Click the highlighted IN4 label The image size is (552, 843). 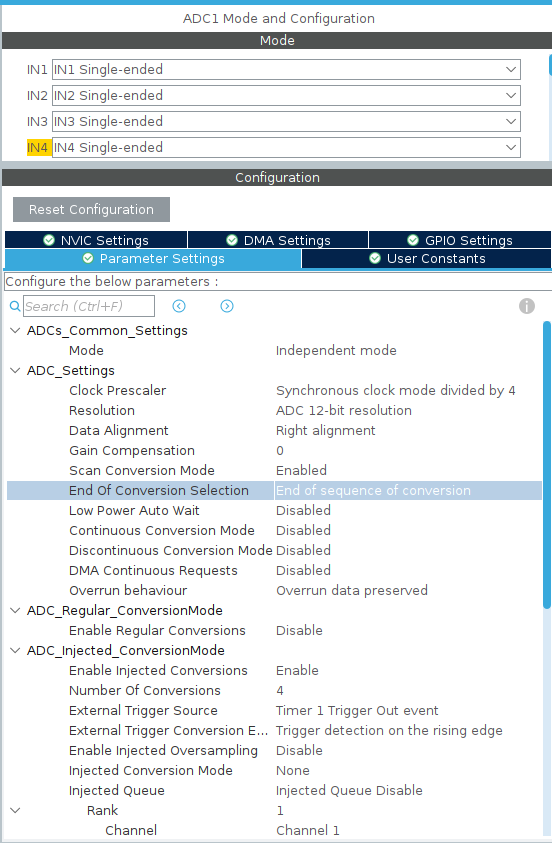39,148
